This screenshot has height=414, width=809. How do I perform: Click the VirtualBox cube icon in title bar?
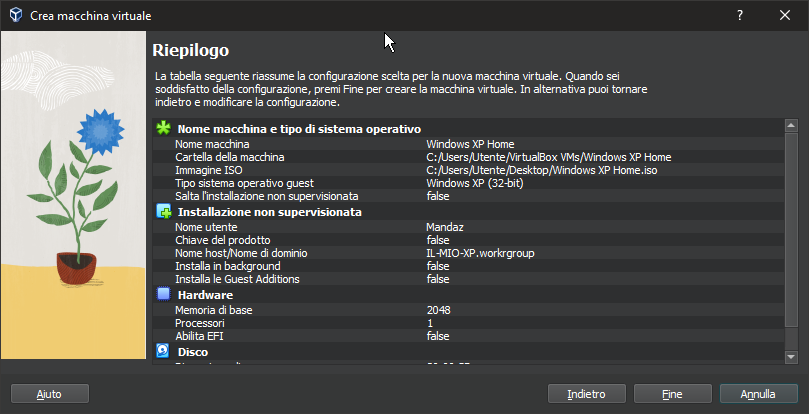tap(16, 15)
